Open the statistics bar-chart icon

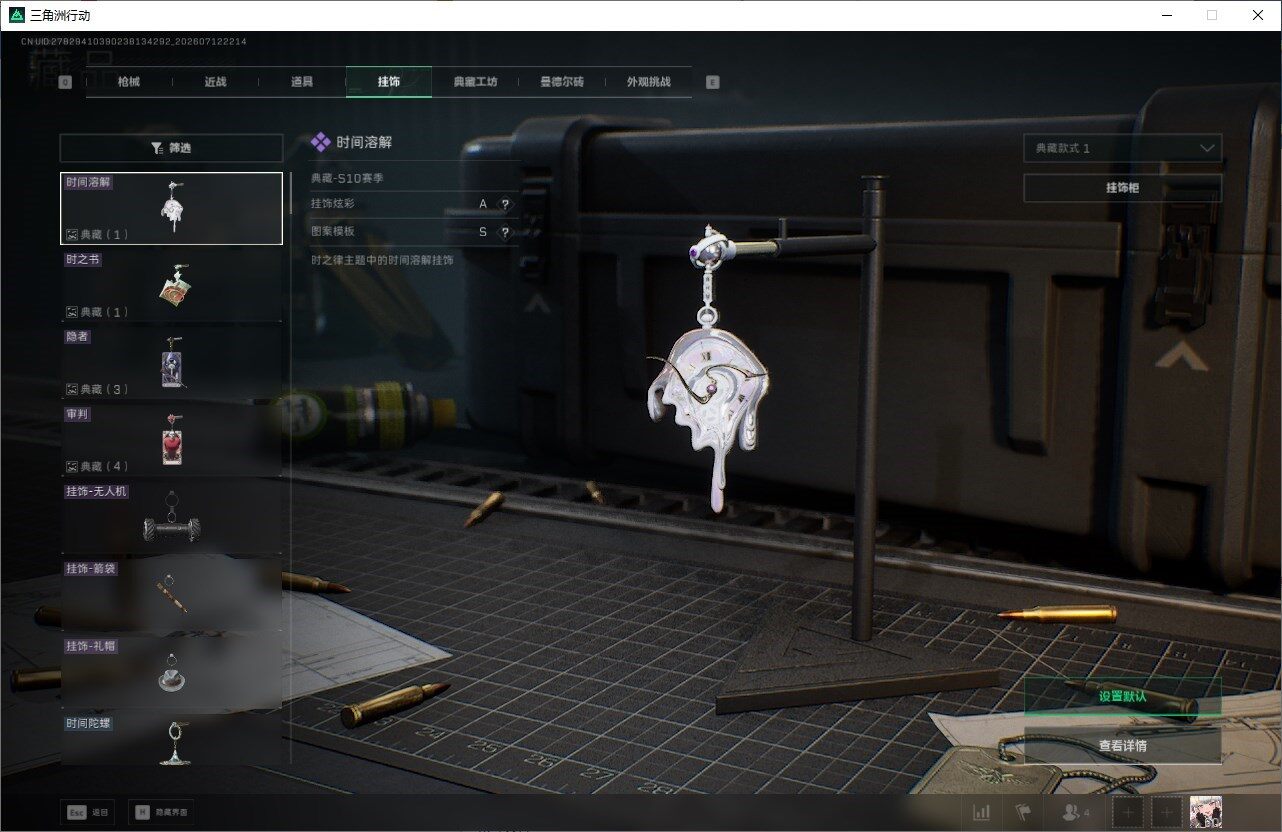(x=982, y=813)
